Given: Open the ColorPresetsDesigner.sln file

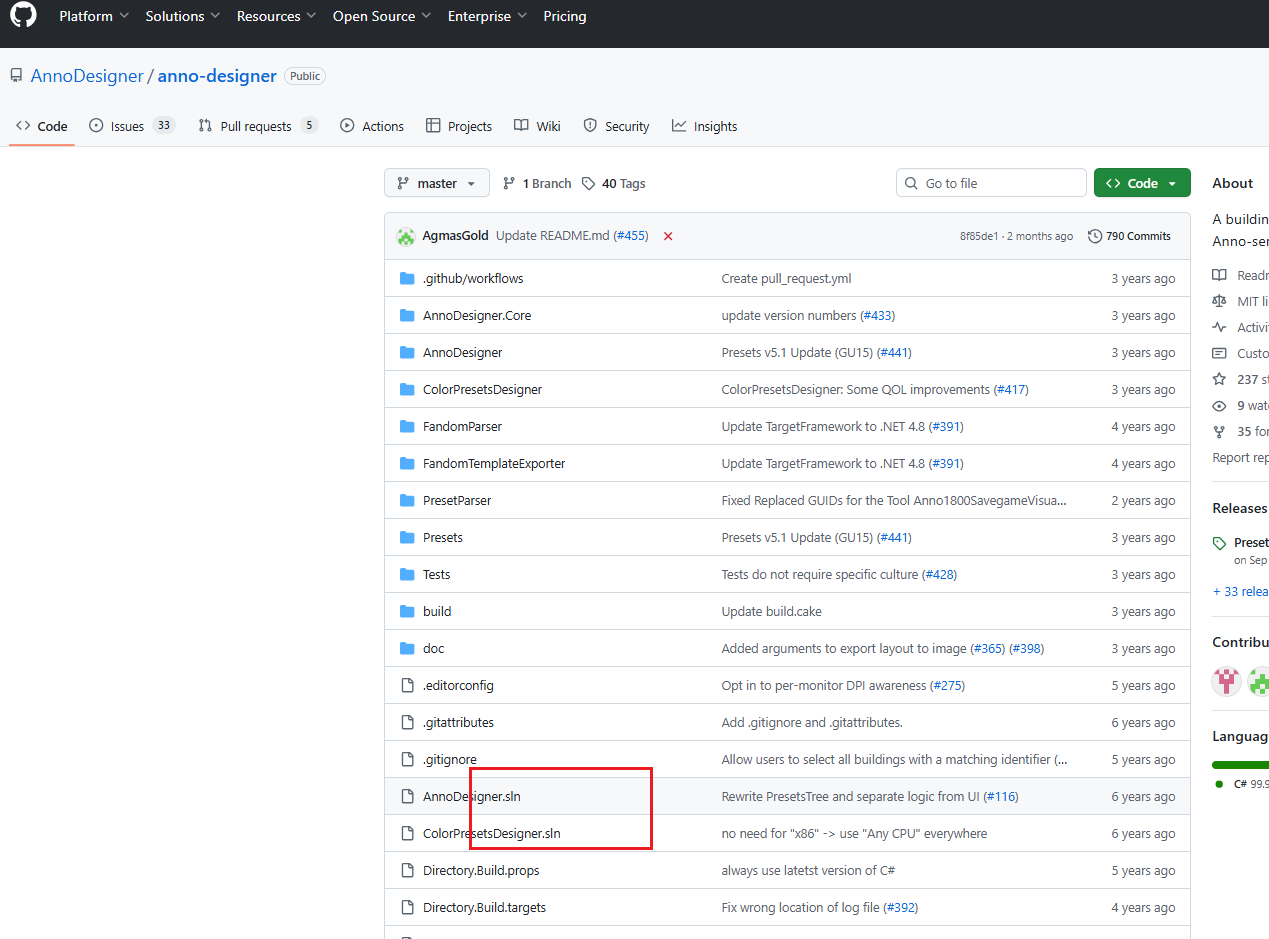Looking at the screenshot, I should point(492,833).
